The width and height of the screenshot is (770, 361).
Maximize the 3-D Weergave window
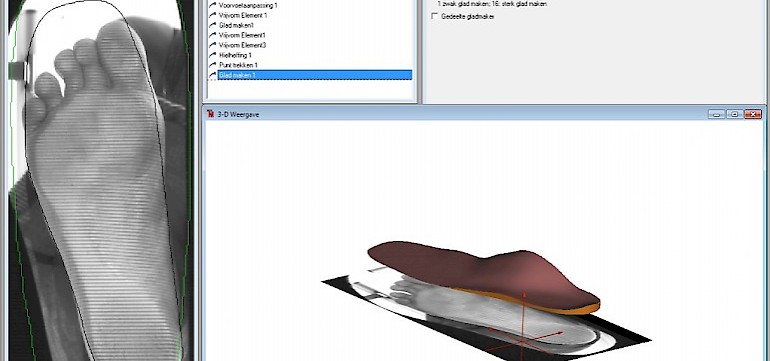pos(734,114)
